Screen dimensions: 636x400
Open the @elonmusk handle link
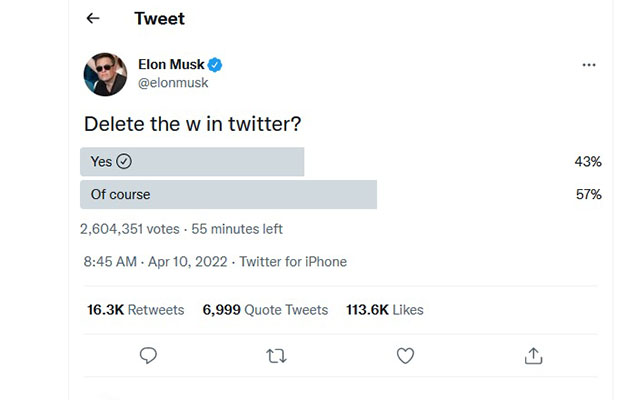173,83
